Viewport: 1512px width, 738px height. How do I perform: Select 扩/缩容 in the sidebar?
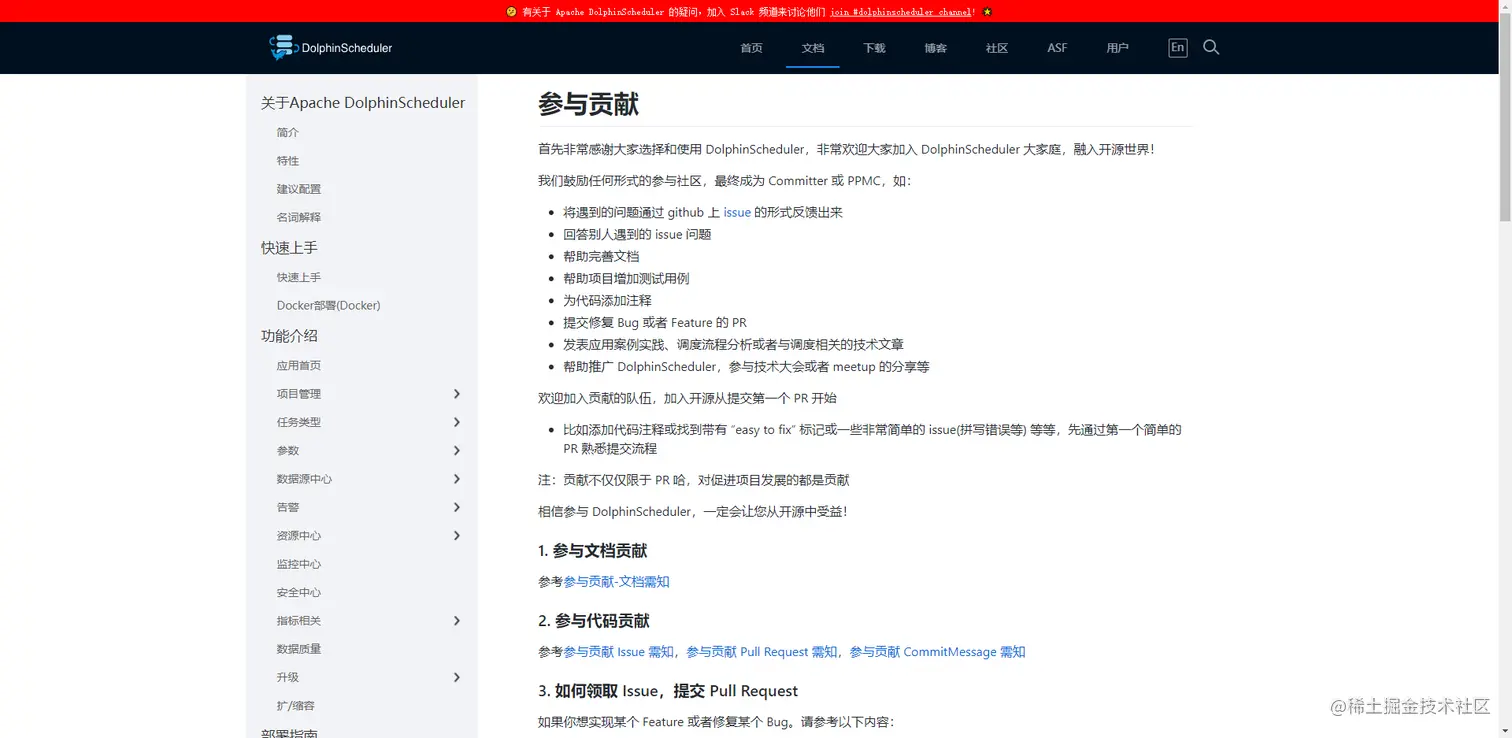[296, 705]
